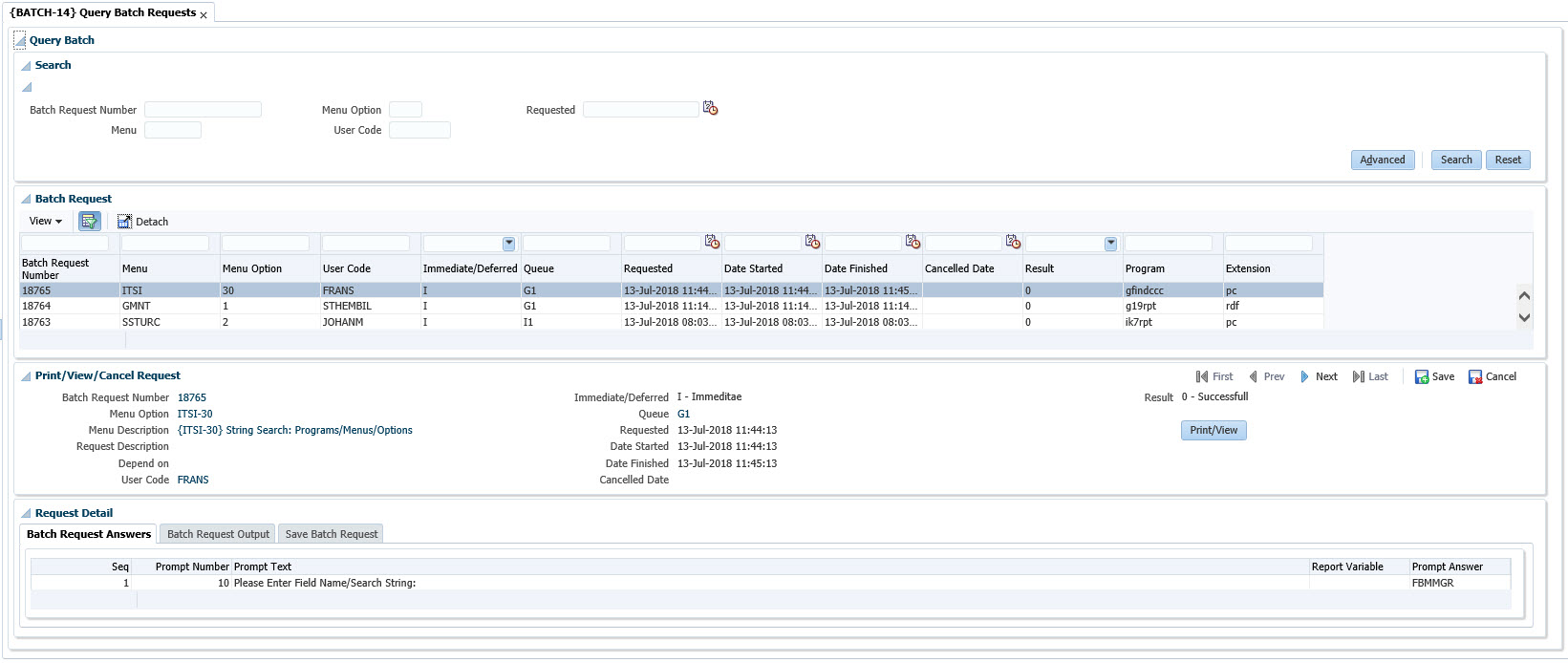The height and width of the screenshot is (663, 1568).
Task: Click the Requested search date field
Action: [641, 110]
